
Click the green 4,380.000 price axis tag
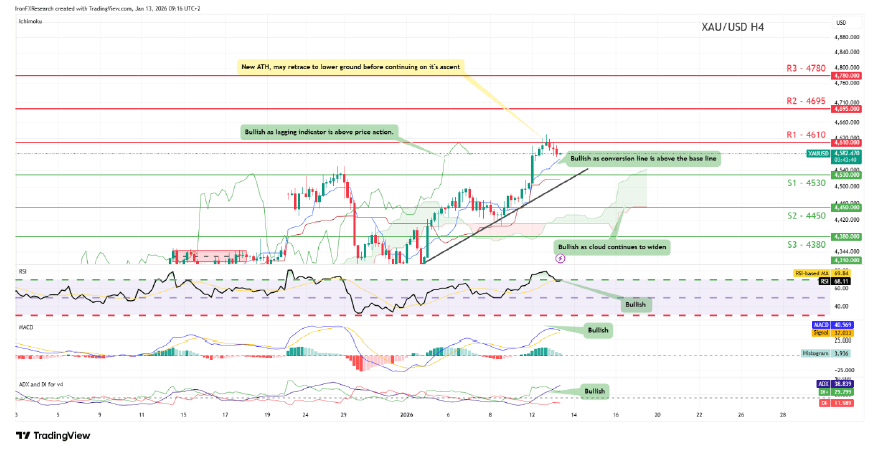click(846, 237)
